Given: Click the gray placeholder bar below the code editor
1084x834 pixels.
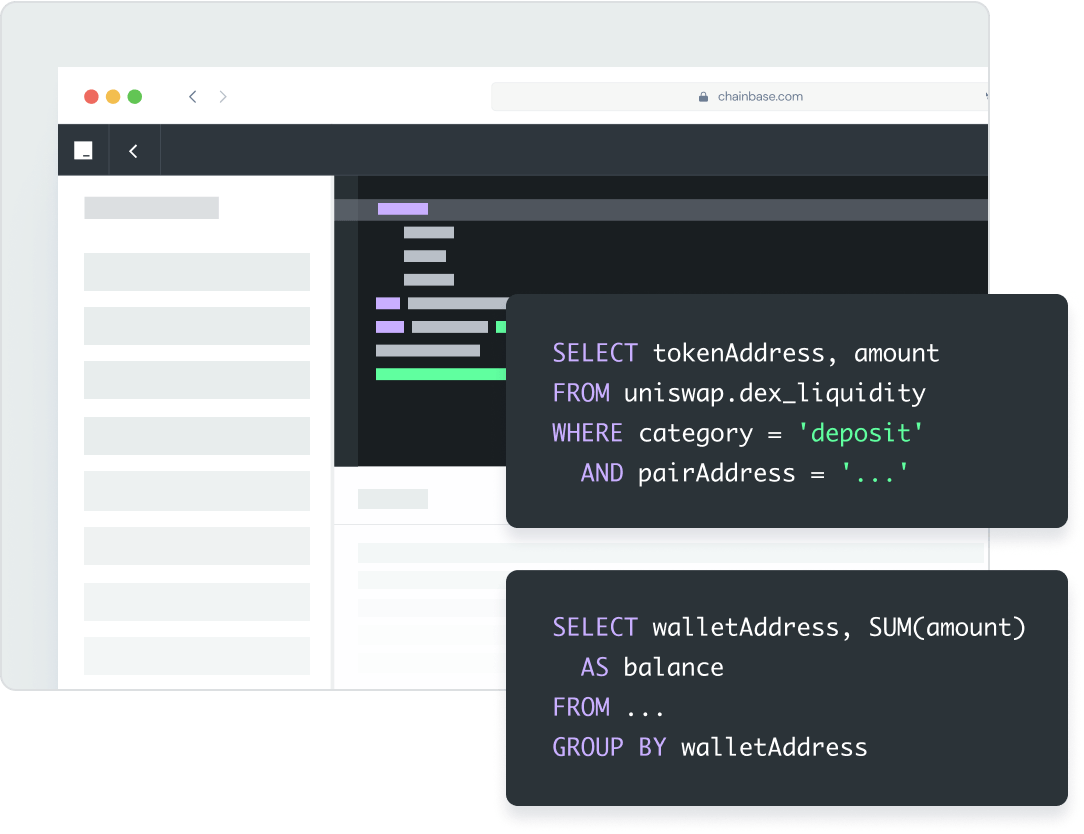Looking at the screenshot, I should pyautogui.click(x=394, y=497).
